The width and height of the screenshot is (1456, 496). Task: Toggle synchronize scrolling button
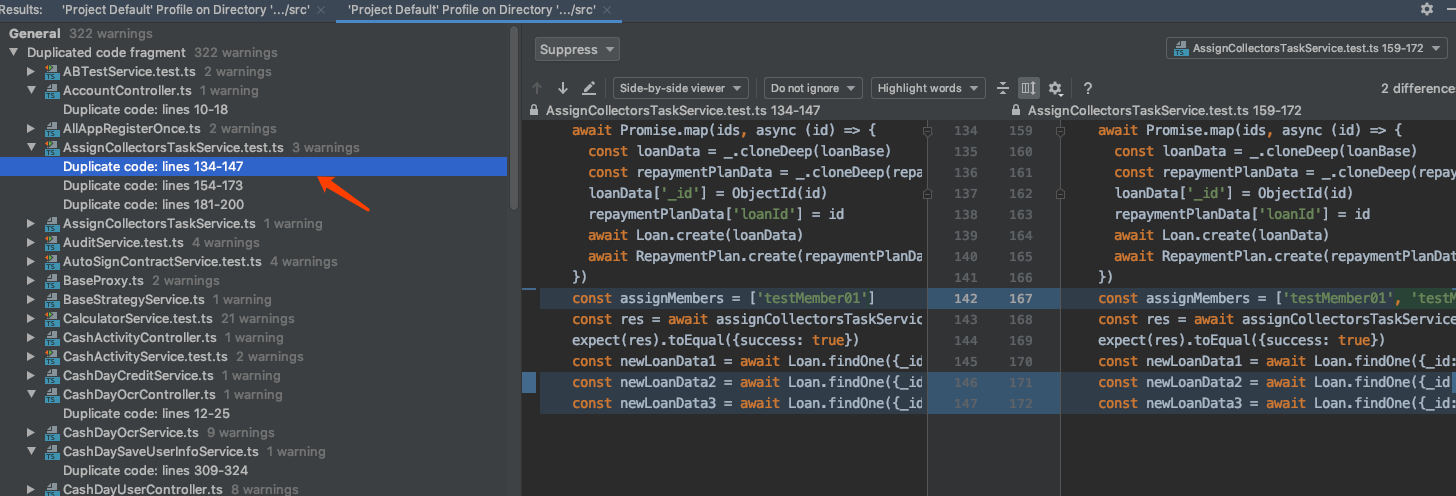click(1029, 88)
